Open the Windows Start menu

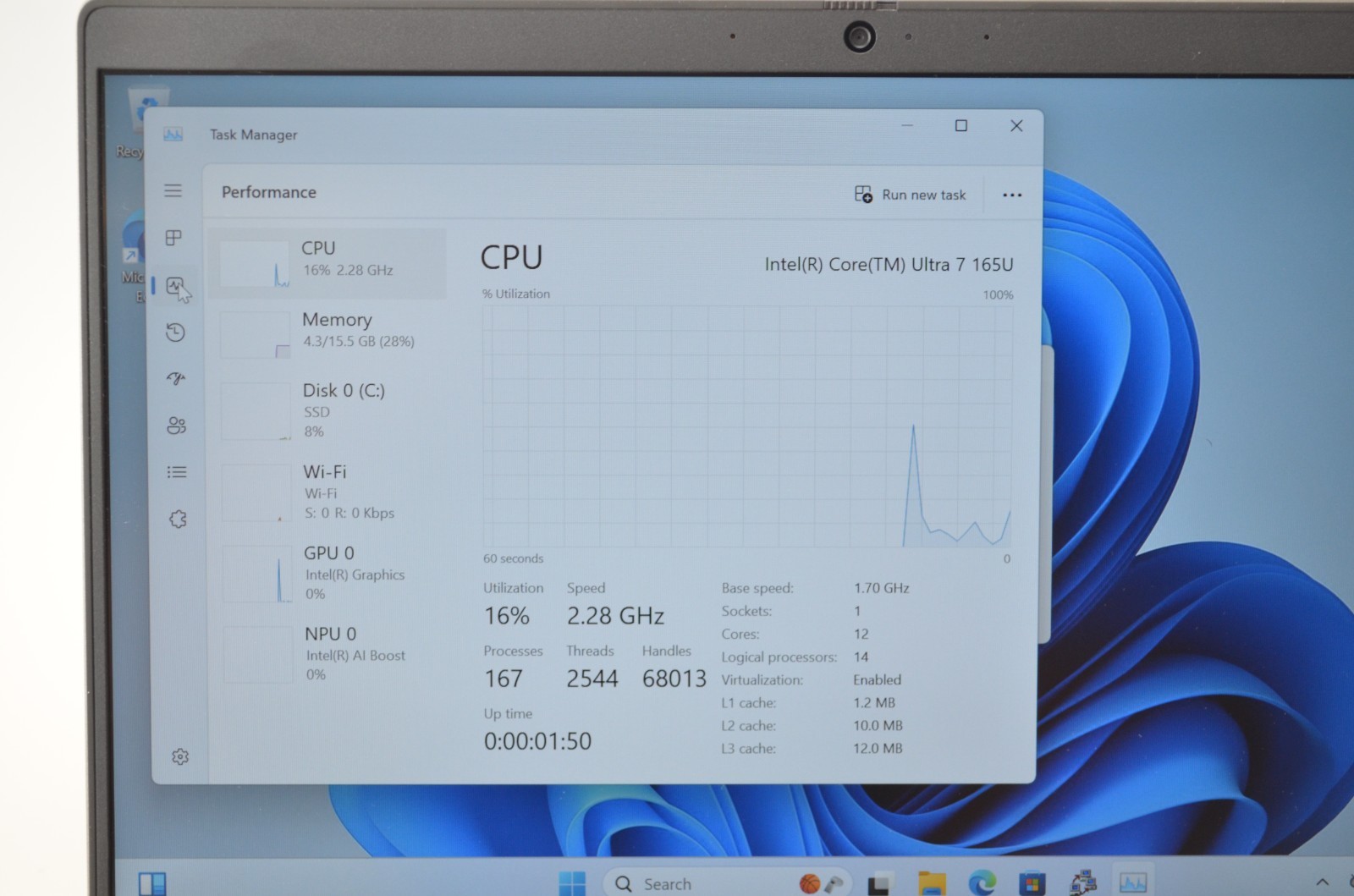[572, 882]
